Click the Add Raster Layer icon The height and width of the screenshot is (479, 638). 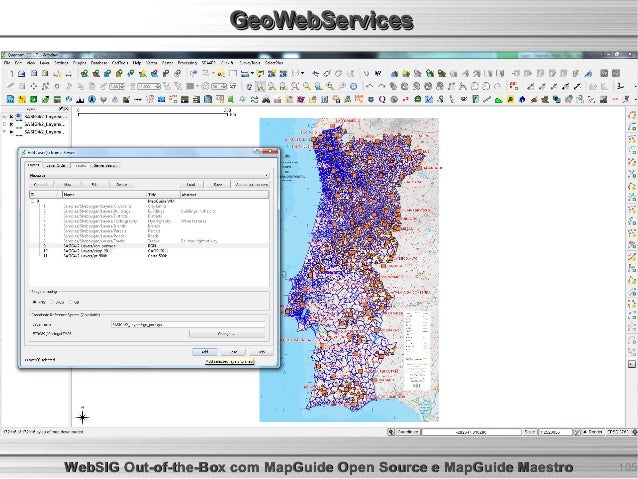pos(96,74)
